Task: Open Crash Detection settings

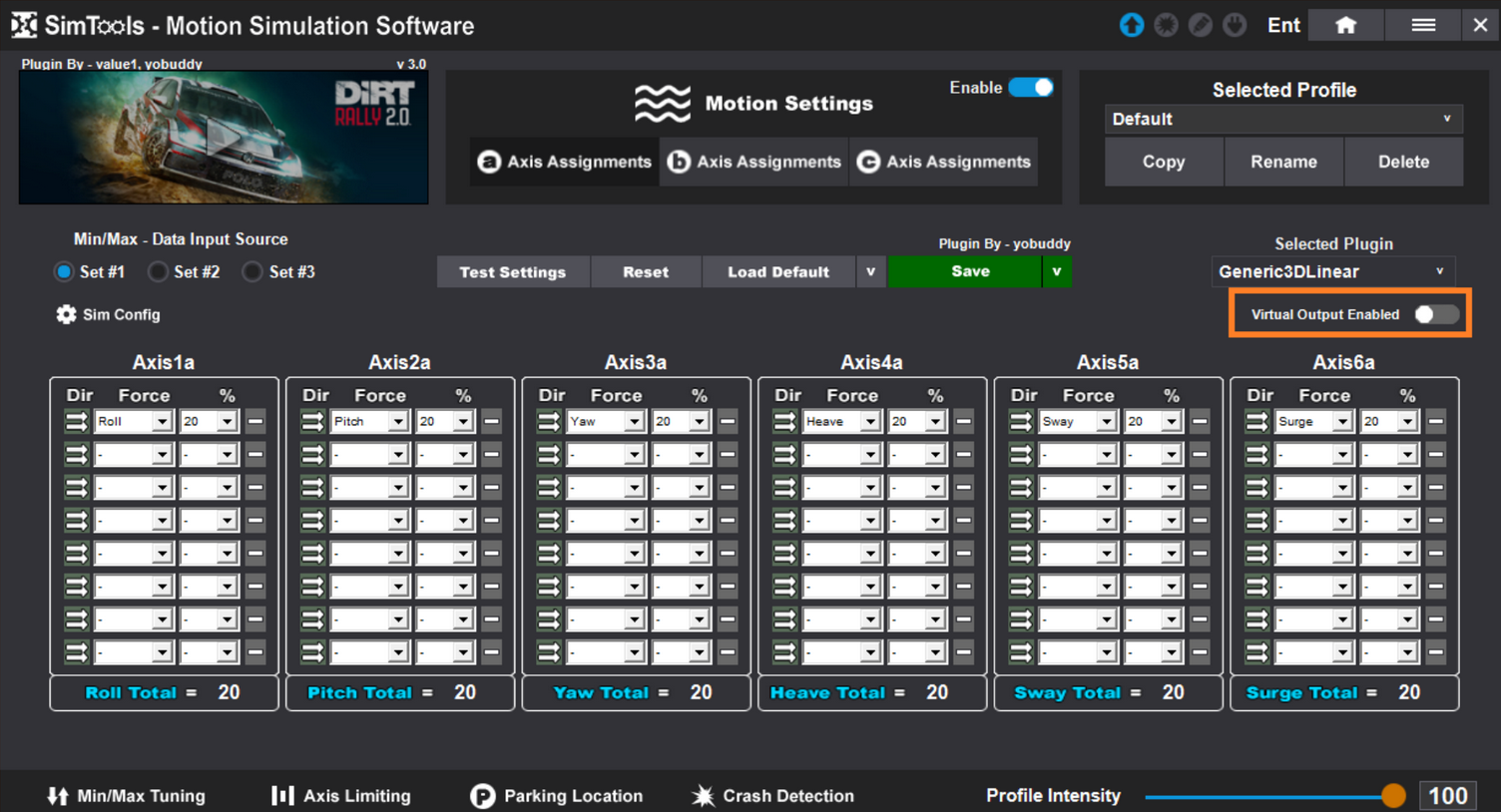Action: click(x=772, y=795)
